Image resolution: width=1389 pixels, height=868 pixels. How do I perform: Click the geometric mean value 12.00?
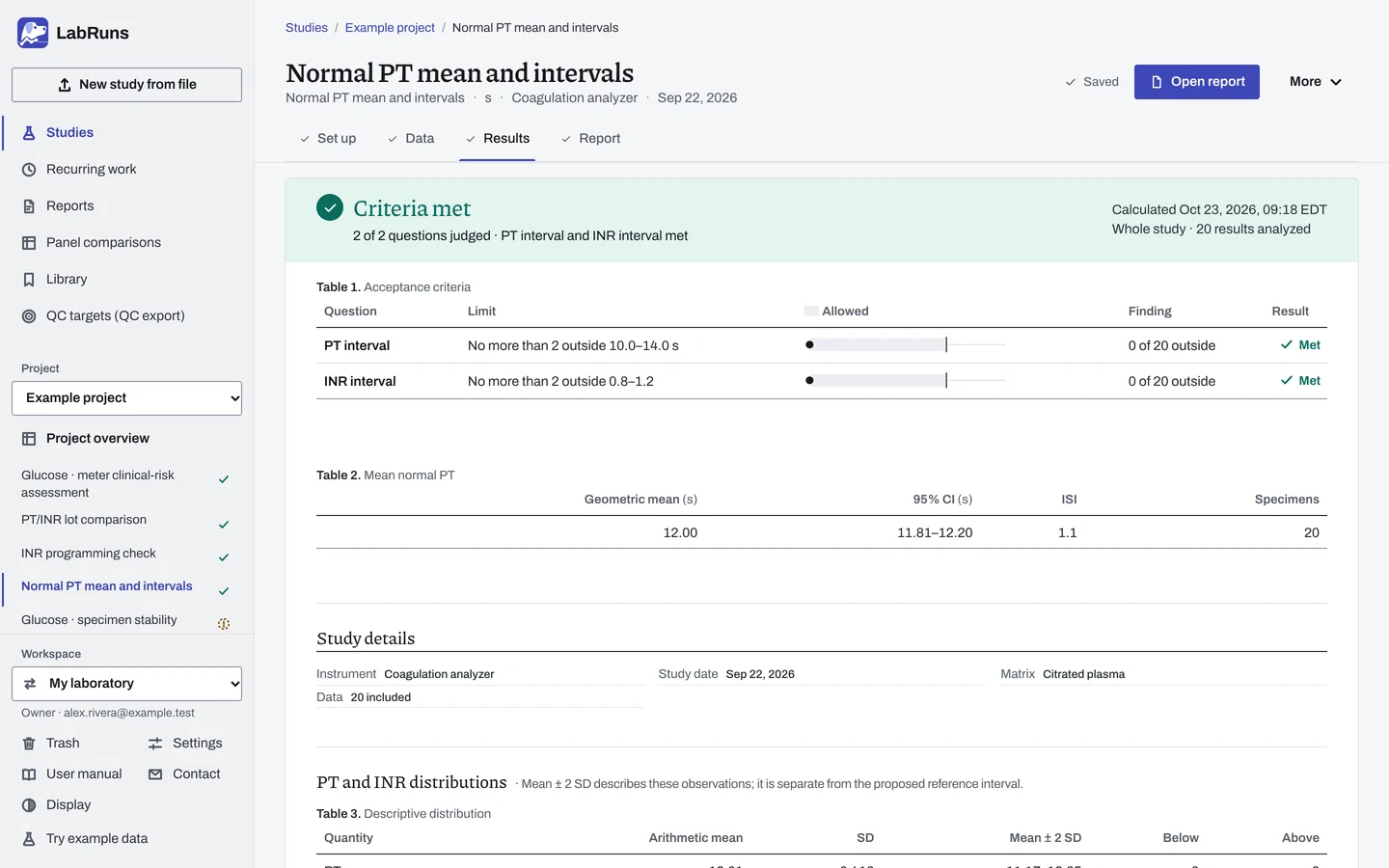point(680,533)
